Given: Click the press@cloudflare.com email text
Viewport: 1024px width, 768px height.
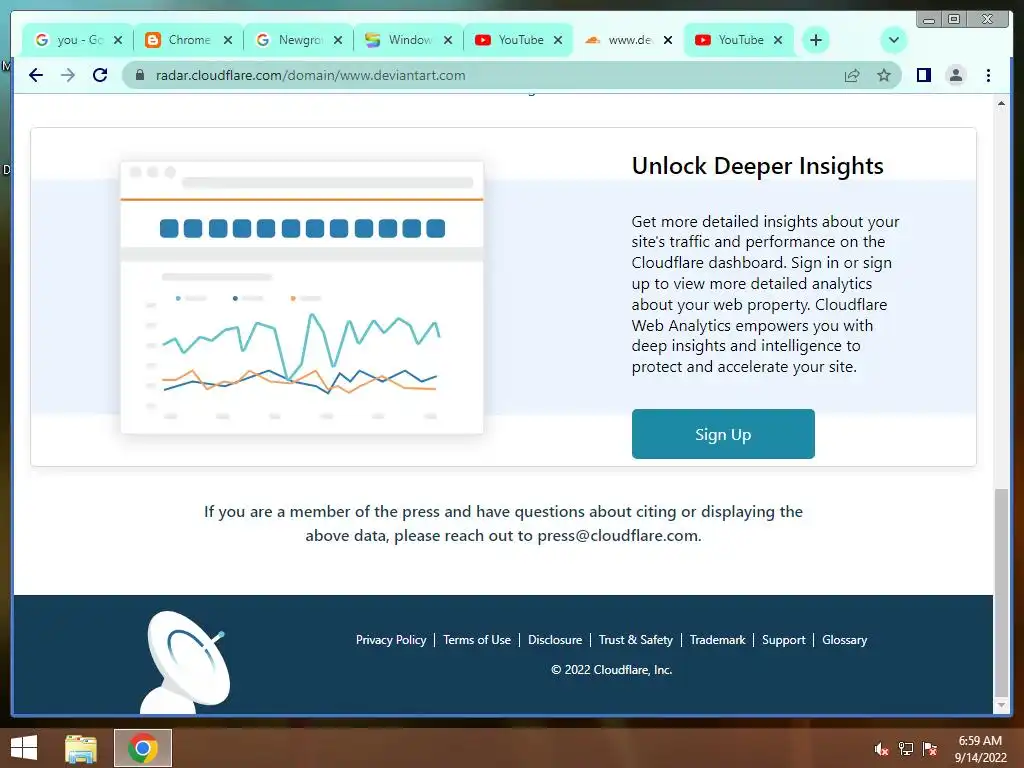Looking at the screenshot, I should tap(617, 536).
